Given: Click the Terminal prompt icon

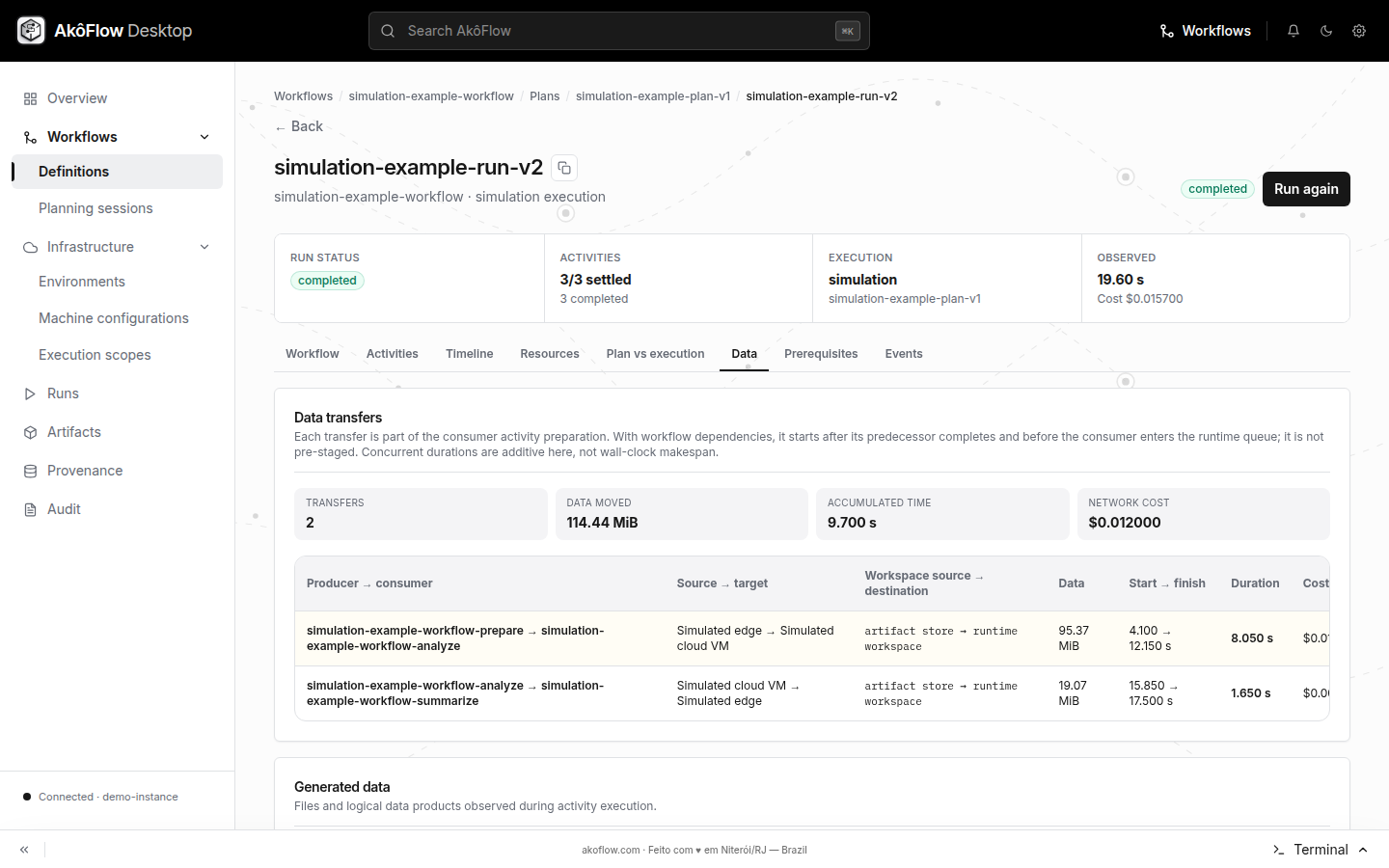Looking at the screenshot, I should (x=1278, y=850).
